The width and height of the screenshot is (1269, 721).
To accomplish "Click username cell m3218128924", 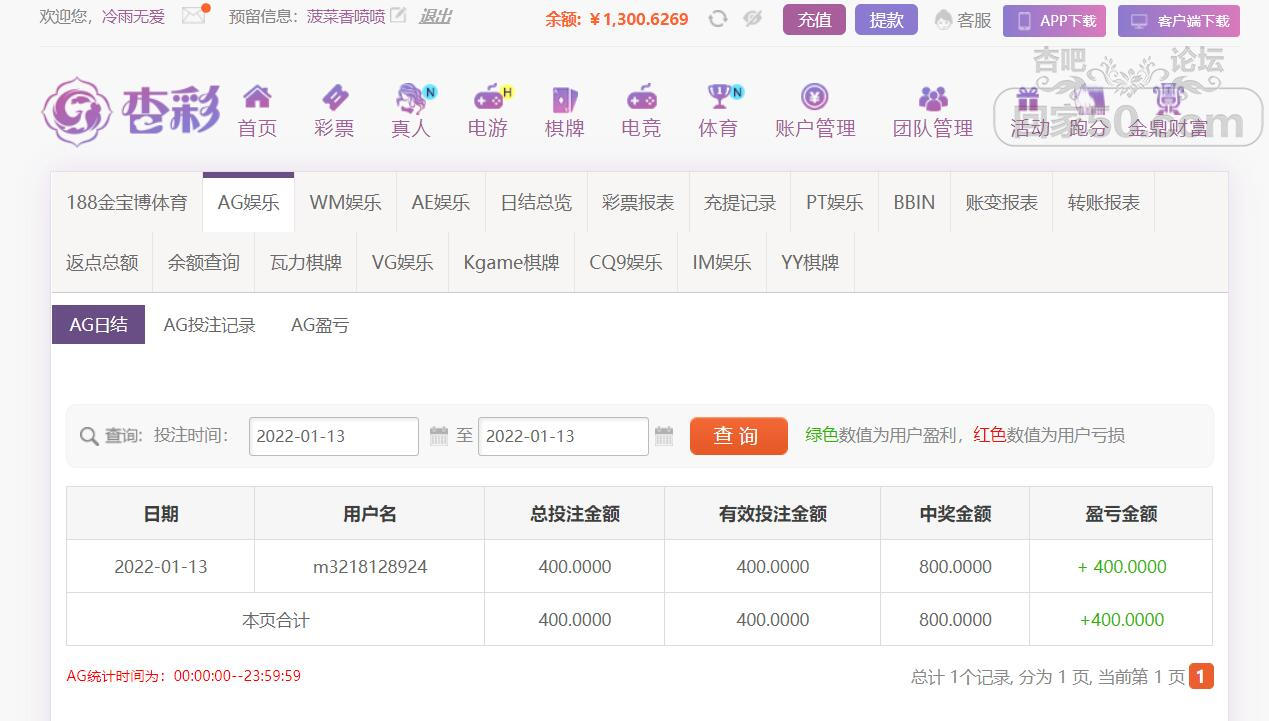I will click(370, 566).
